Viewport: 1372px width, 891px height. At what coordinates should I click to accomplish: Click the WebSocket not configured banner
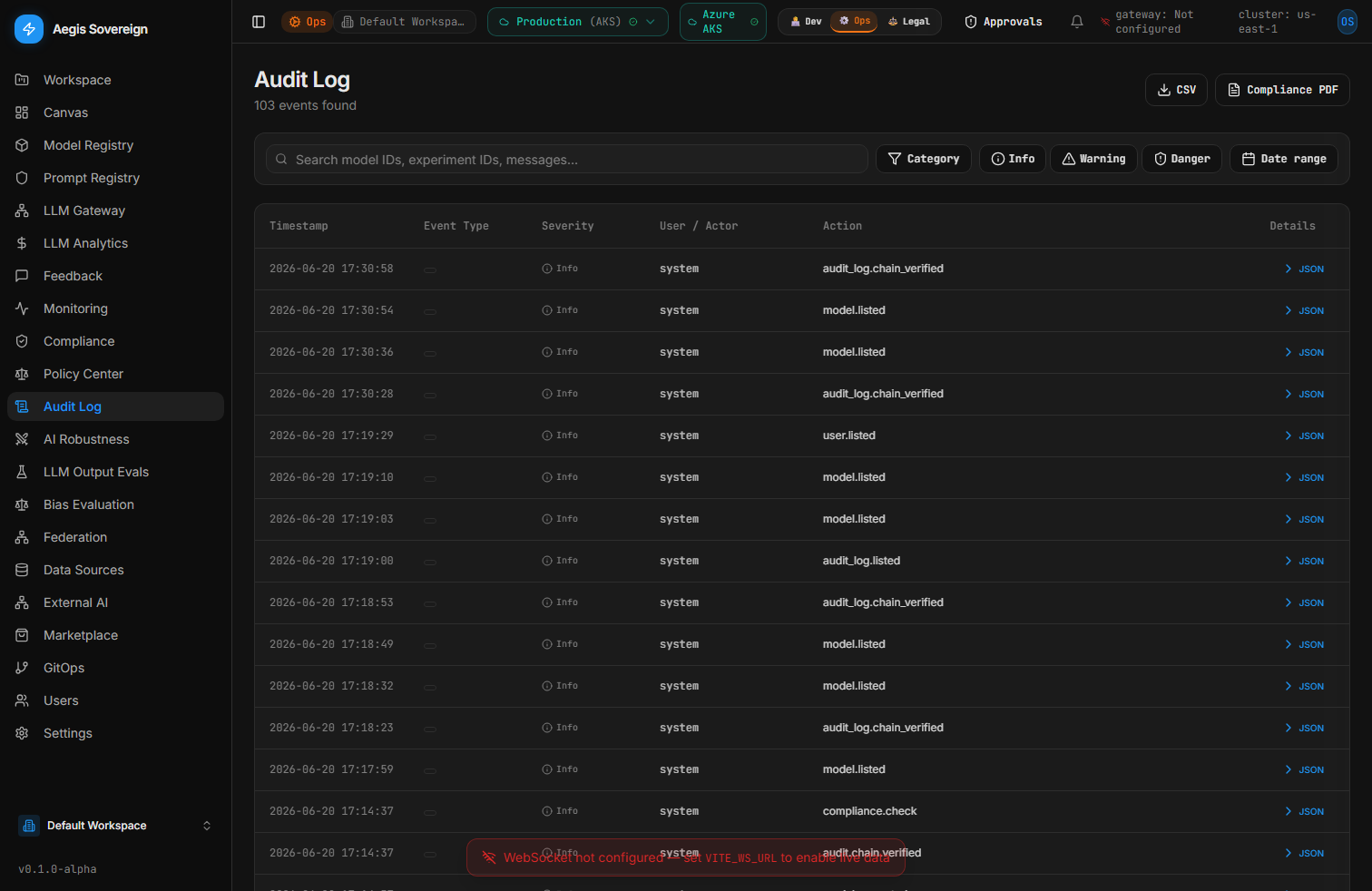686,857
